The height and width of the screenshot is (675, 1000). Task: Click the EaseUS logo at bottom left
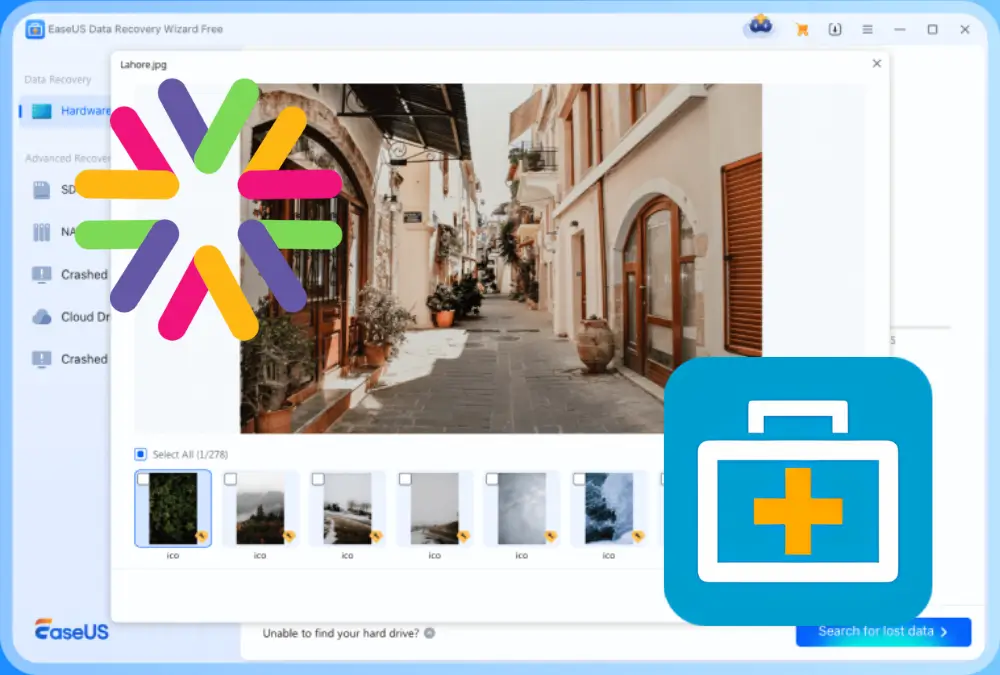pos(71,630)
